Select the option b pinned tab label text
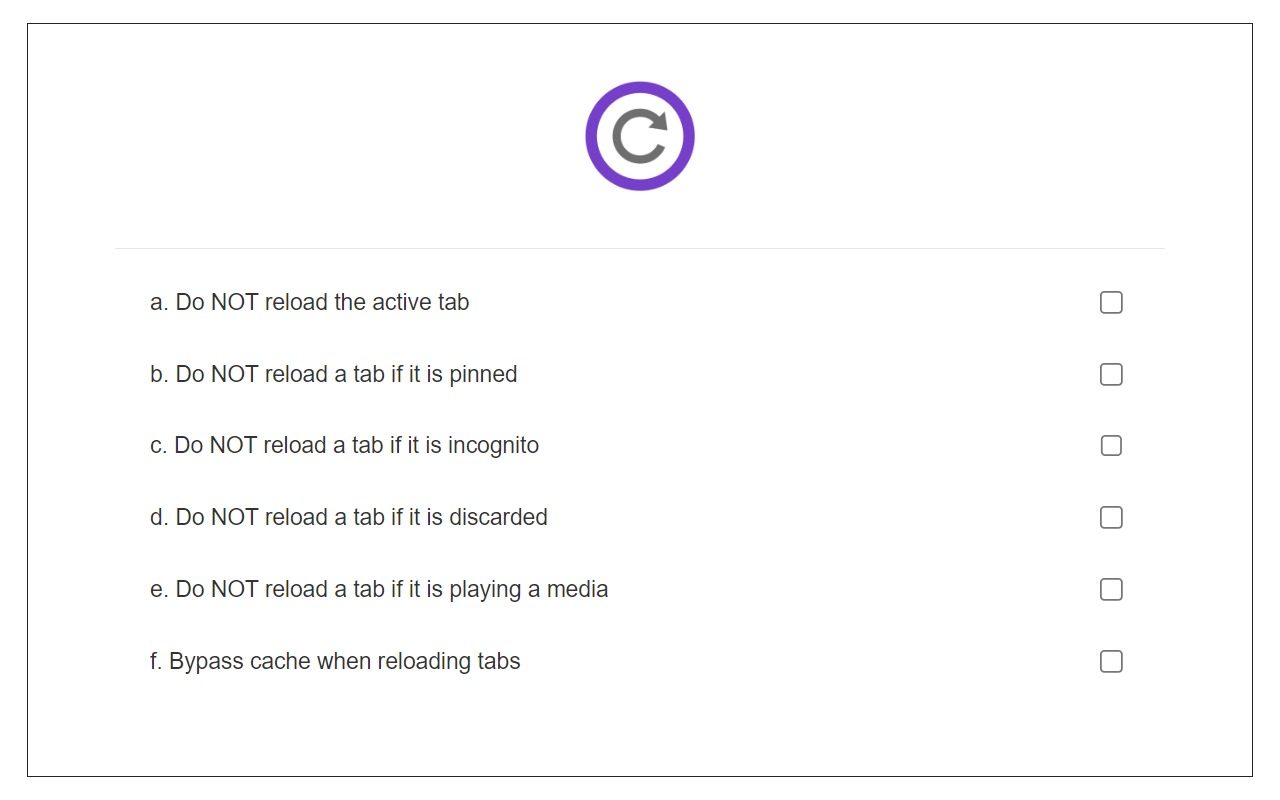1280x800 pixels. pyautogui.click(x=333, y=374)
